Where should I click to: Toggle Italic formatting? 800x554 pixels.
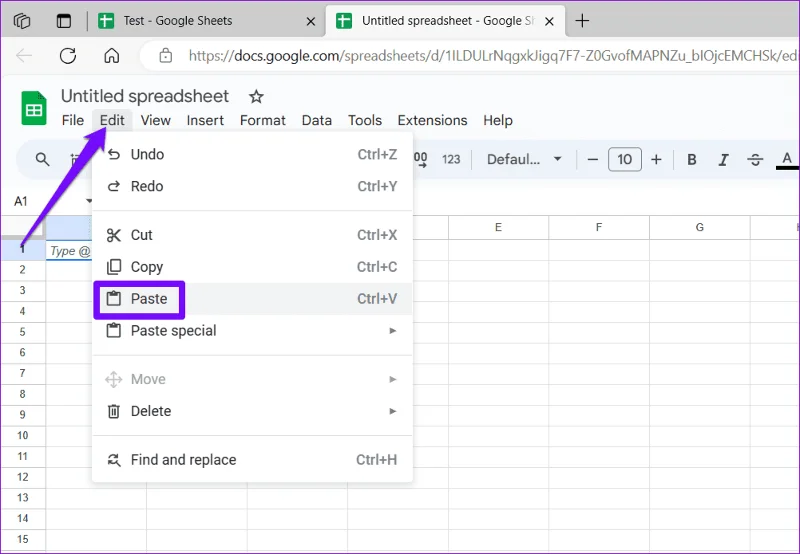(x=723, y=160)
